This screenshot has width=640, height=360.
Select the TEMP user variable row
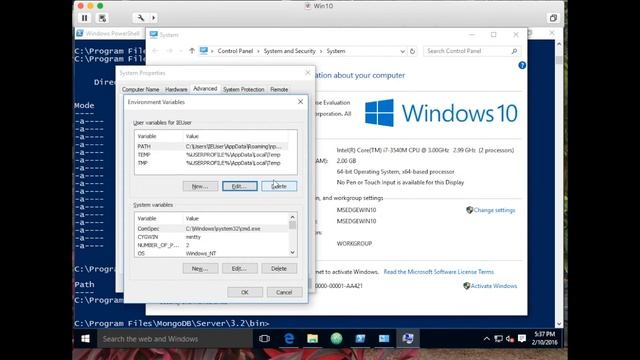212,155
